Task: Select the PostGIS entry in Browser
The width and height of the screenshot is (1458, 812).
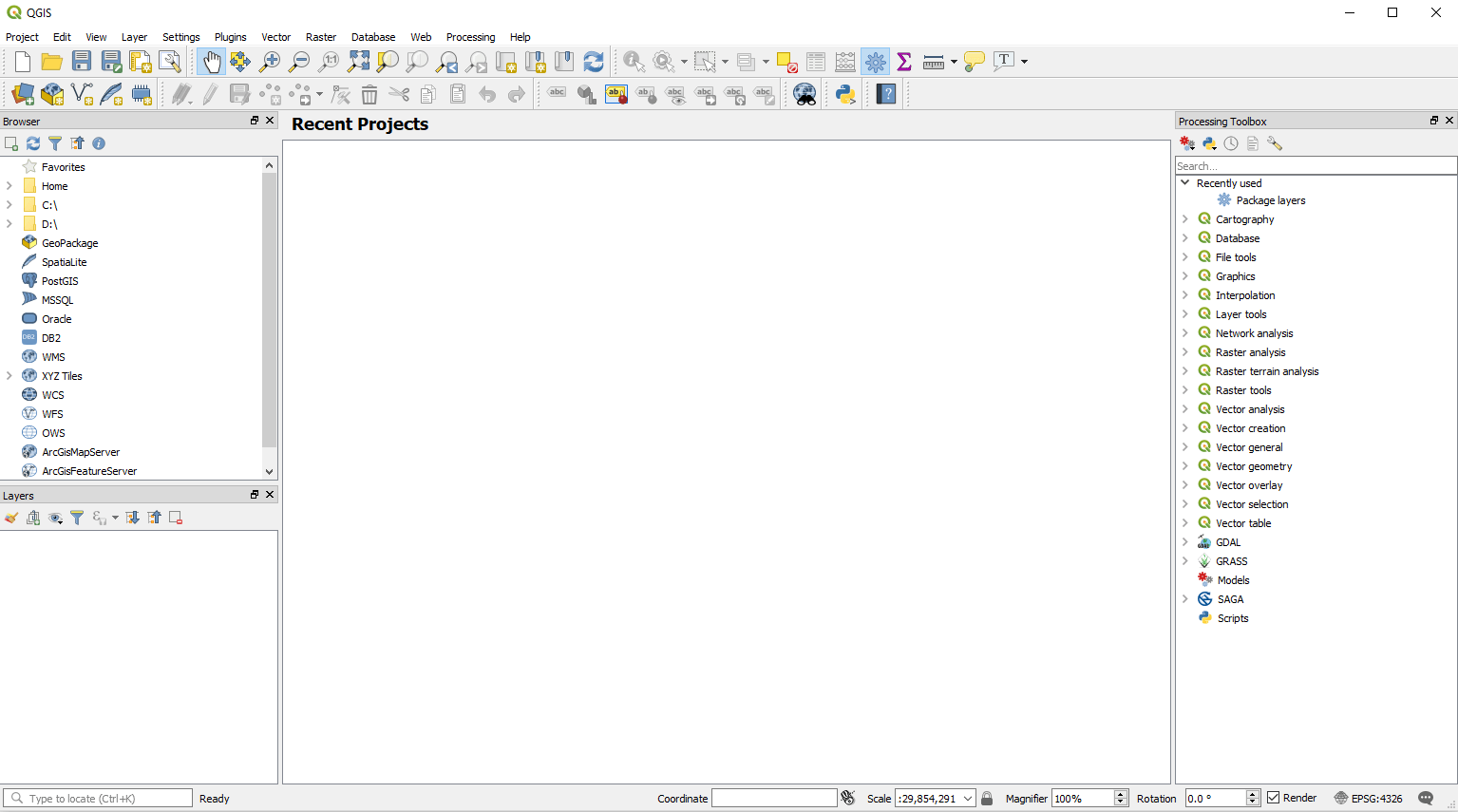Action: [x=60, y=281]
